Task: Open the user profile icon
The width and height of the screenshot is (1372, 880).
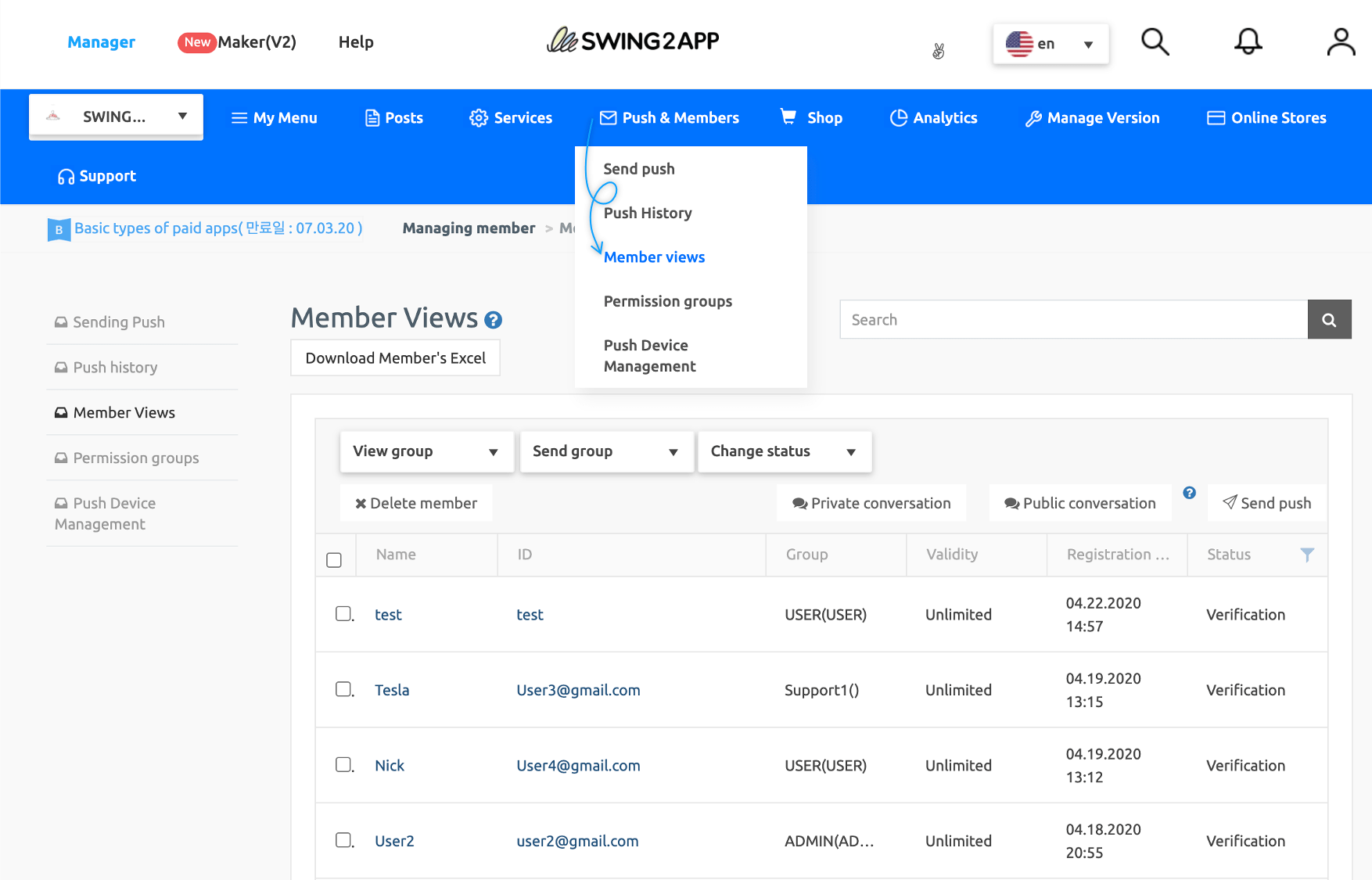Action: pyautogui.click(x=1340, y=42)
